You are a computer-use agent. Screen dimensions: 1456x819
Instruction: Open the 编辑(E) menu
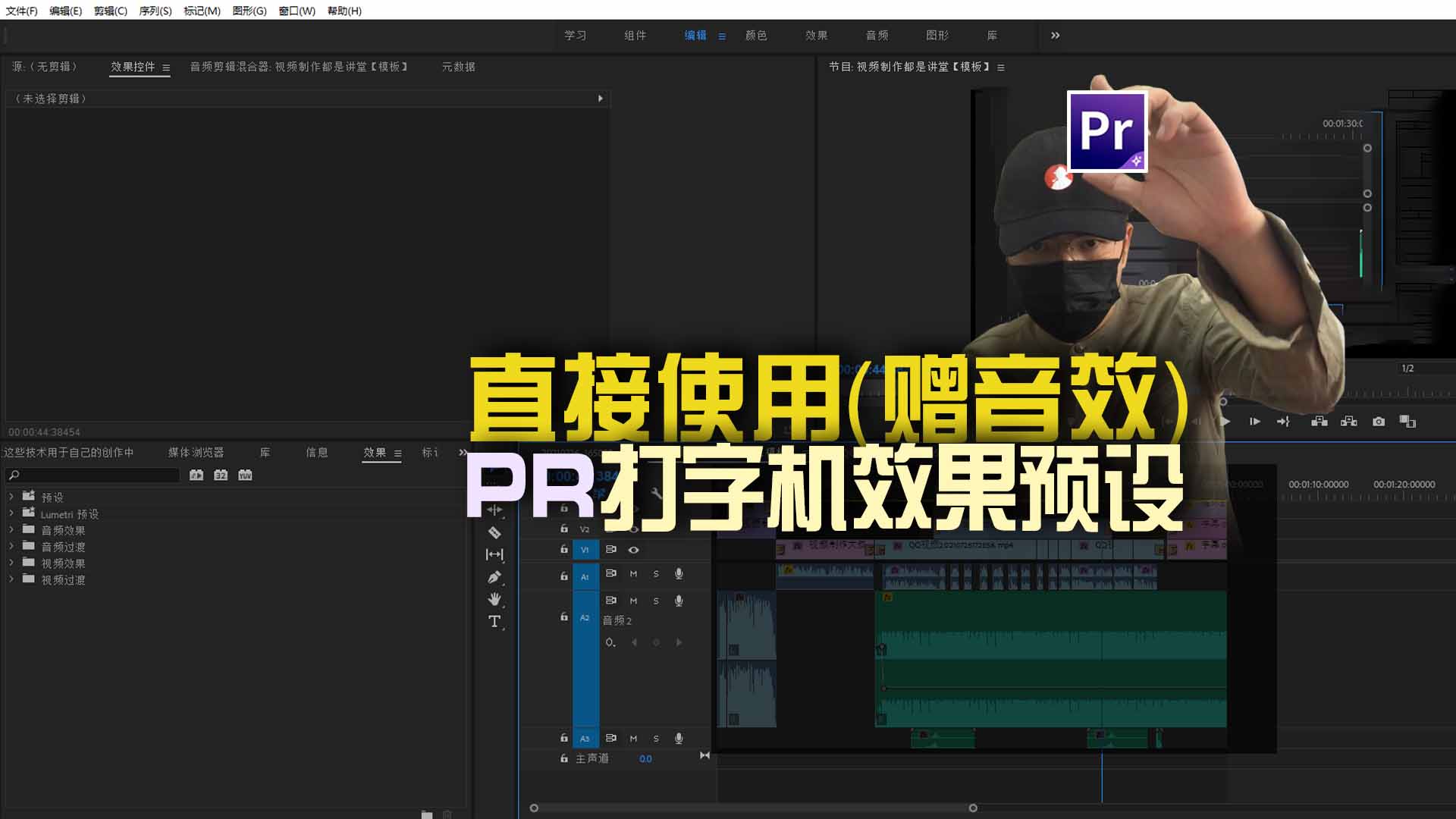65,11
